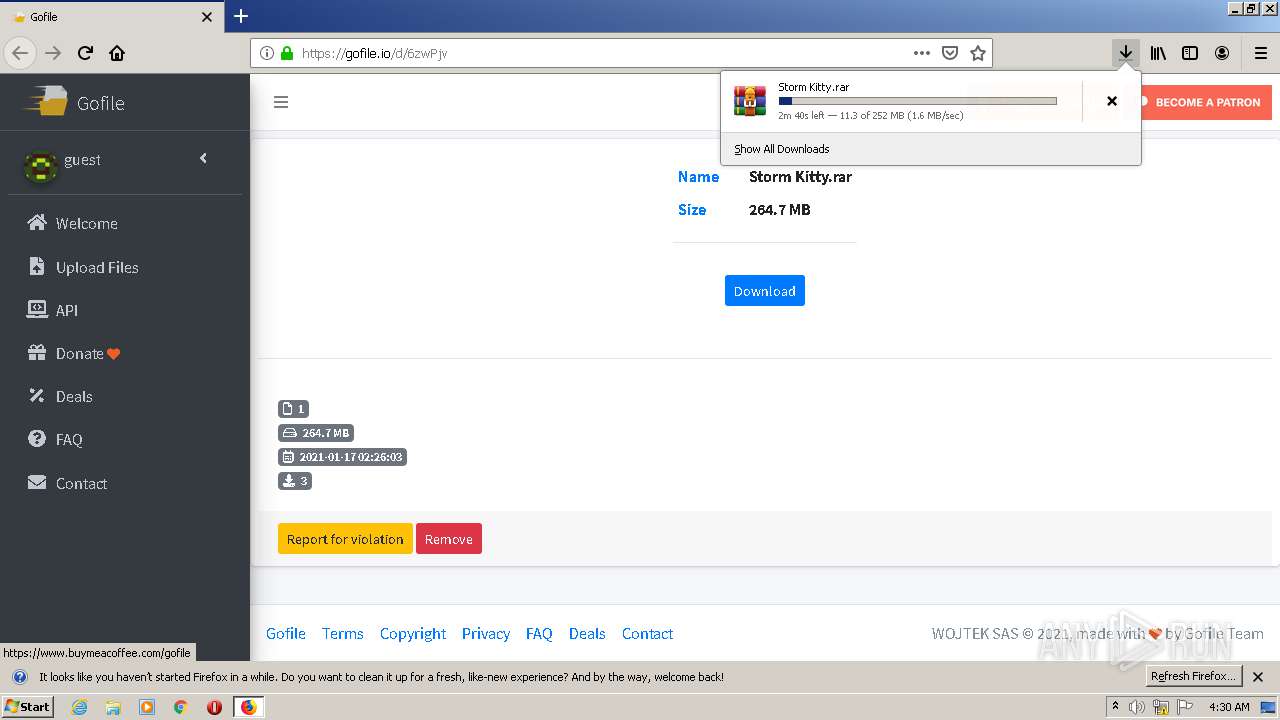
Task: Close the Gofile tab
Action: (207, 17)
